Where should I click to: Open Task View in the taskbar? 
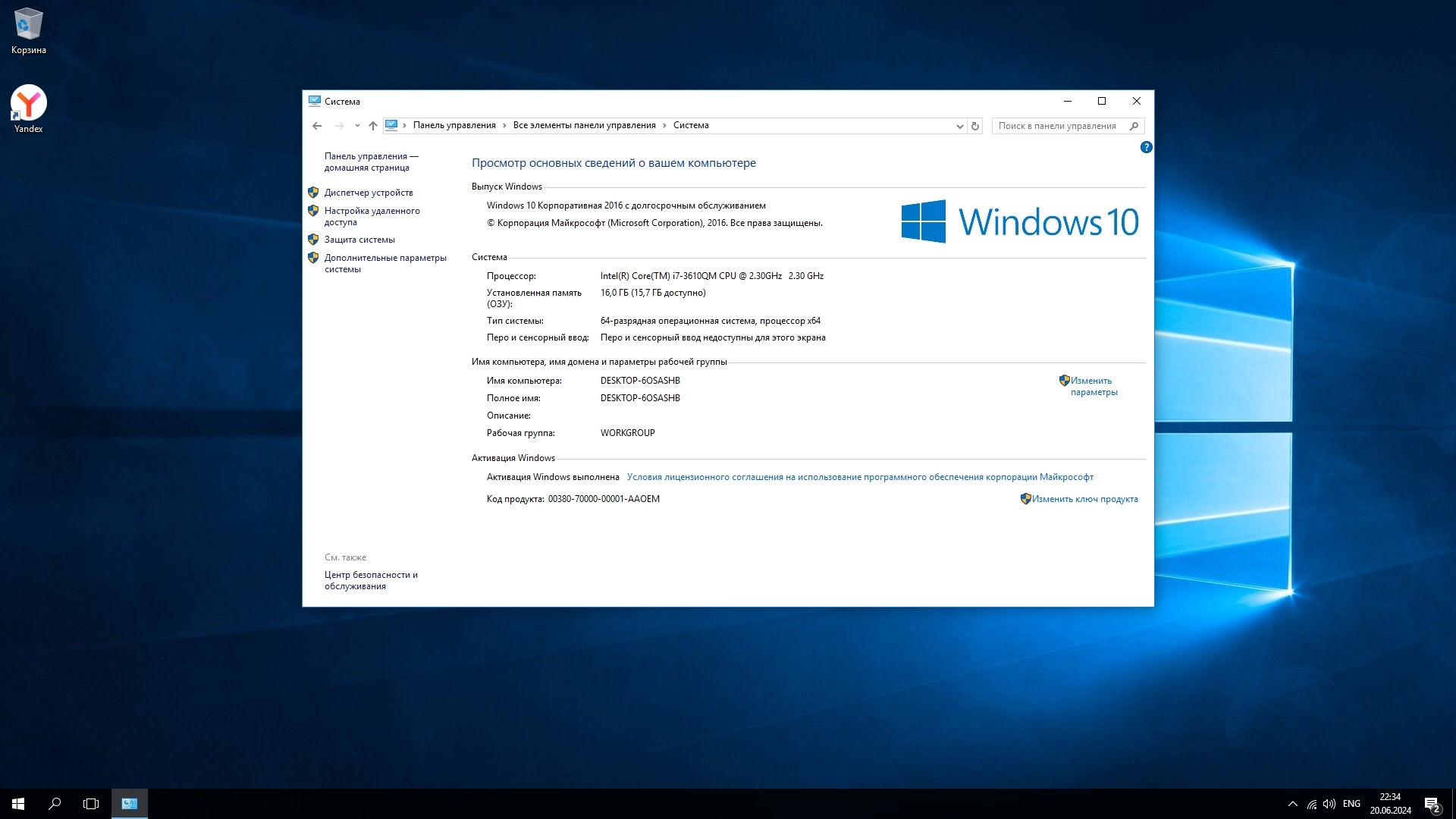click(91, 804)
